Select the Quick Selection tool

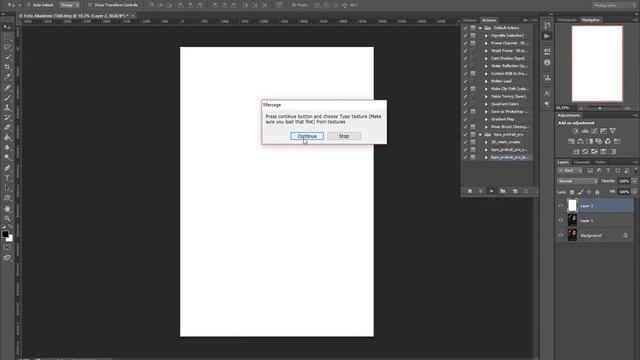7,57
